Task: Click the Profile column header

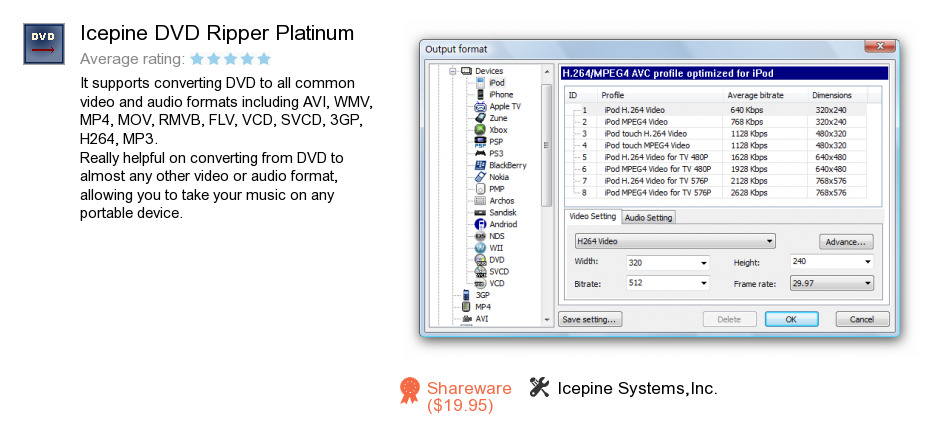Action: (661, 95)
